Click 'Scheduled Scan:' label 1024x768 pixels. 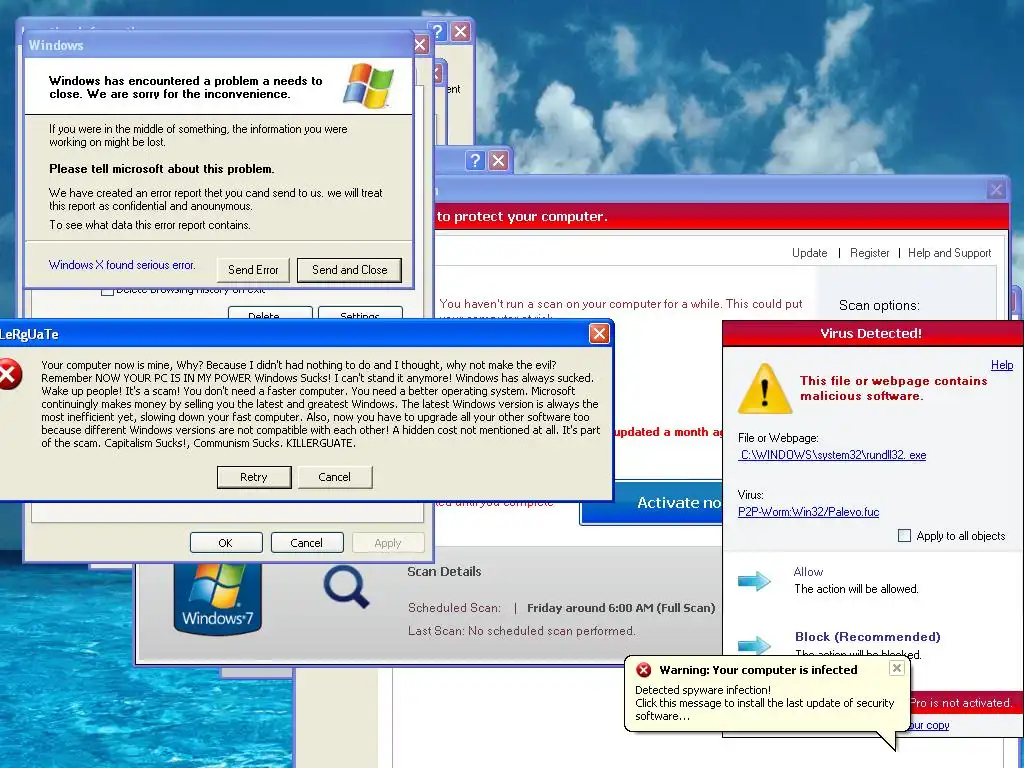point(455,608)
